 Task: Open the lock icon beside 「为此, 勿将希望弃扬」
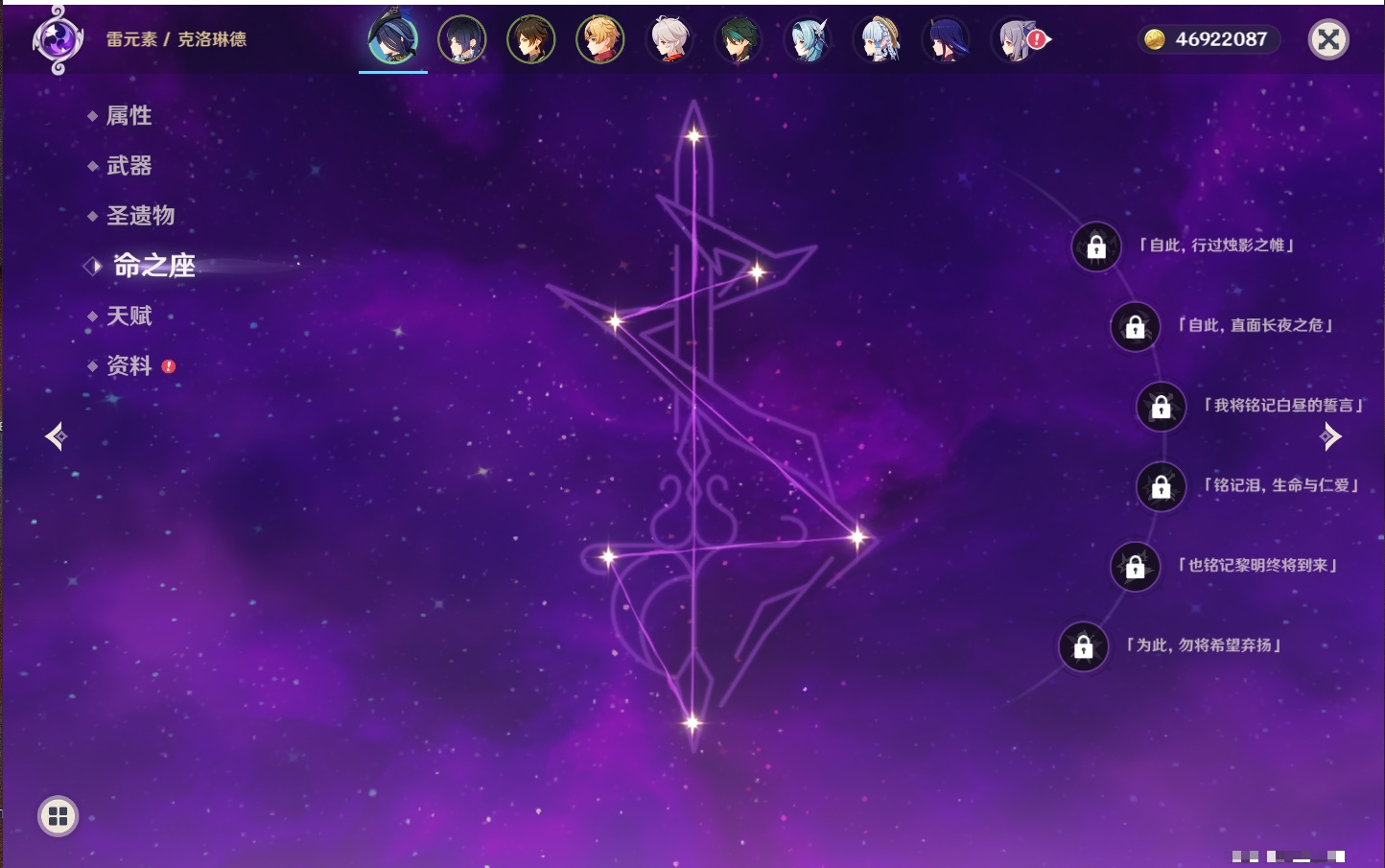1083,647
